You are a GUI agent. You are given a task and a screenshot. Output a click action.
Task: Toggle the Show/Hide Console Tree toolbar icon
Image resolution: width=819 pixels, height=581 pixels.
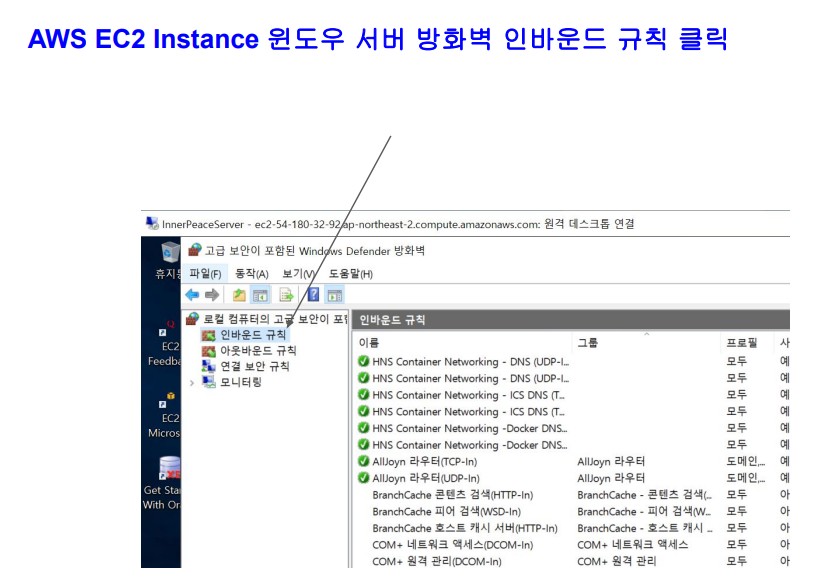coord(260,296)
